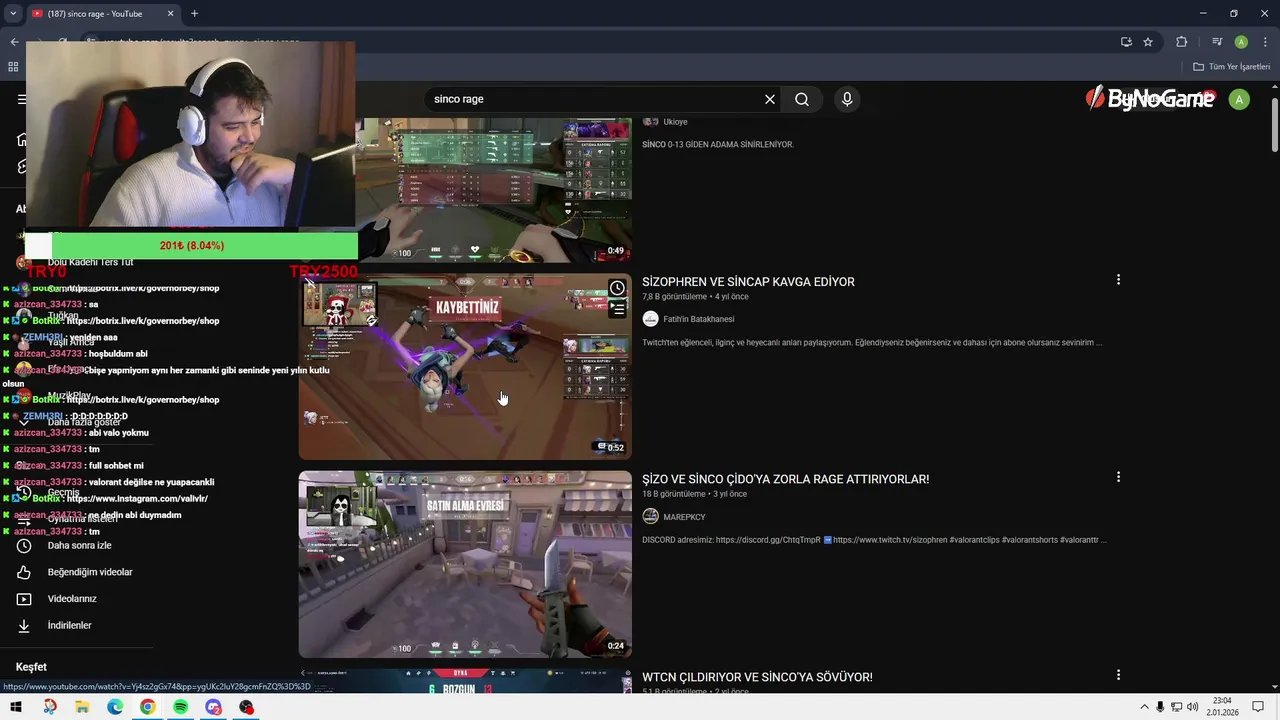1280x720 pixels.
Task: Open the taskbar volume control
Action: pos(1192,707)
